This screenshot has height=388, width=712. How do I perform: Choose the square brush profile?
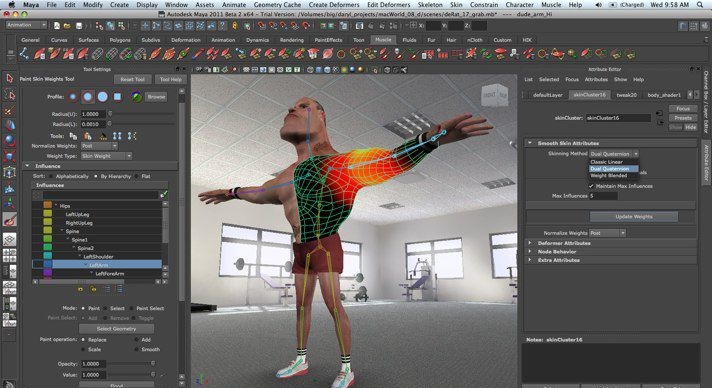click(x=118, y=97)
